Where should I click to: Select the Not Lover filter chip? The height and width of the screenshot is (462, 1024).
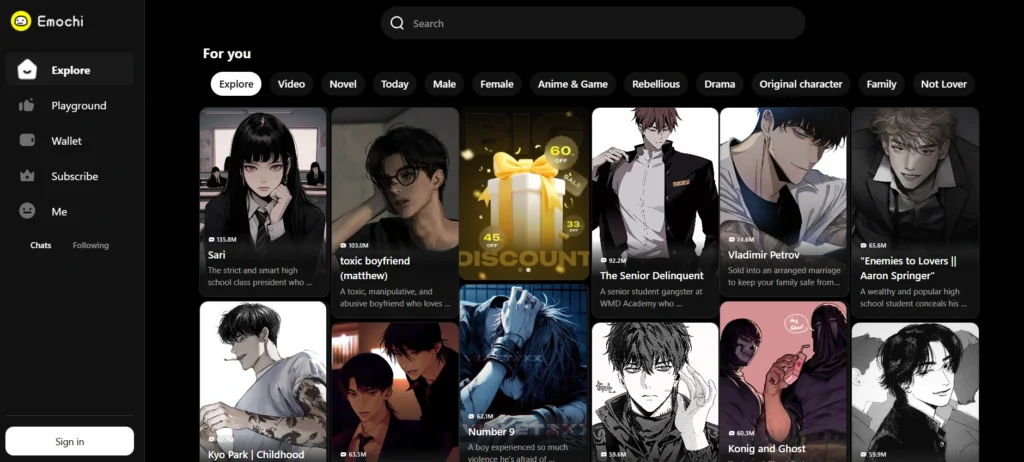[943, 84]
